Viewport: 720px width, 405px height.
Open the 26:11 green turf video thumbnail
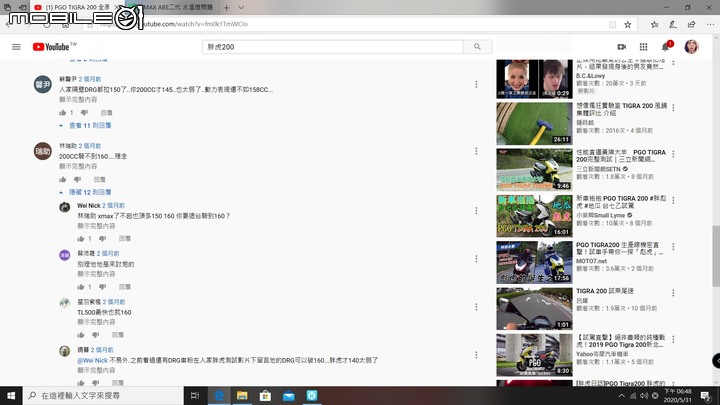click(x=534, y=124)
